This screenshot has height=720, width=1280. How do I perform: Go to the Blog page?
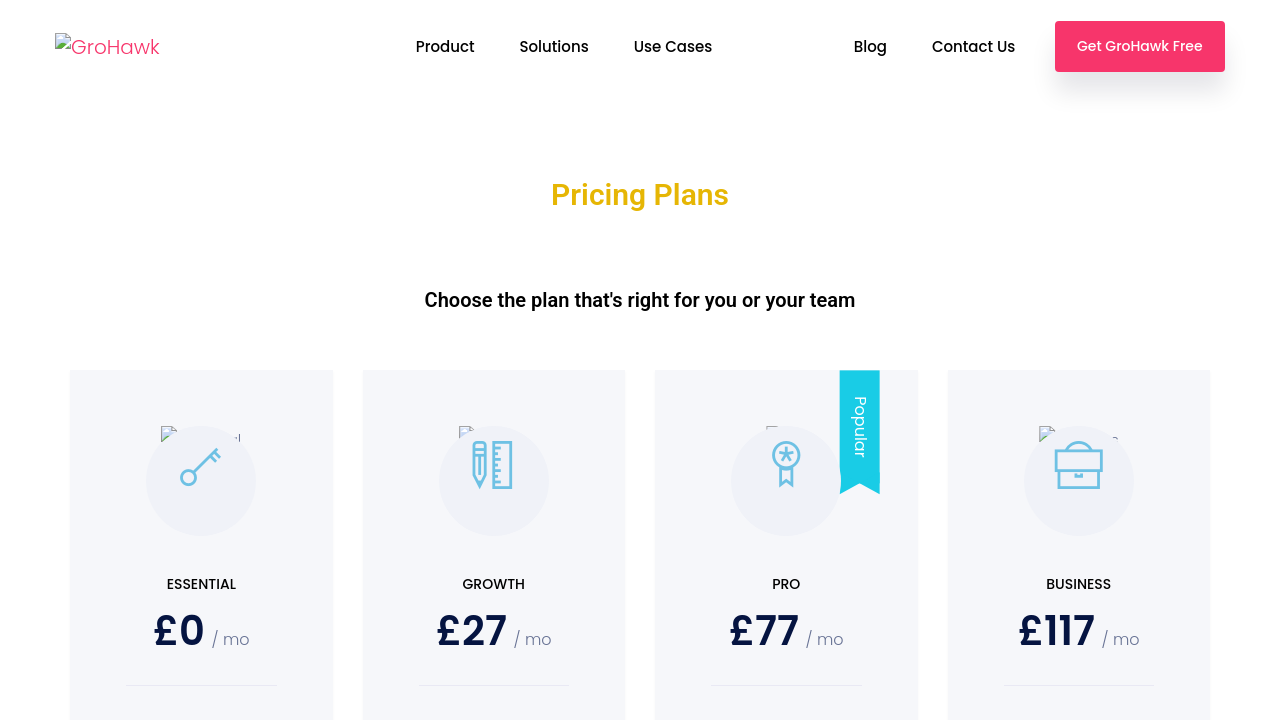coord(870,47)
